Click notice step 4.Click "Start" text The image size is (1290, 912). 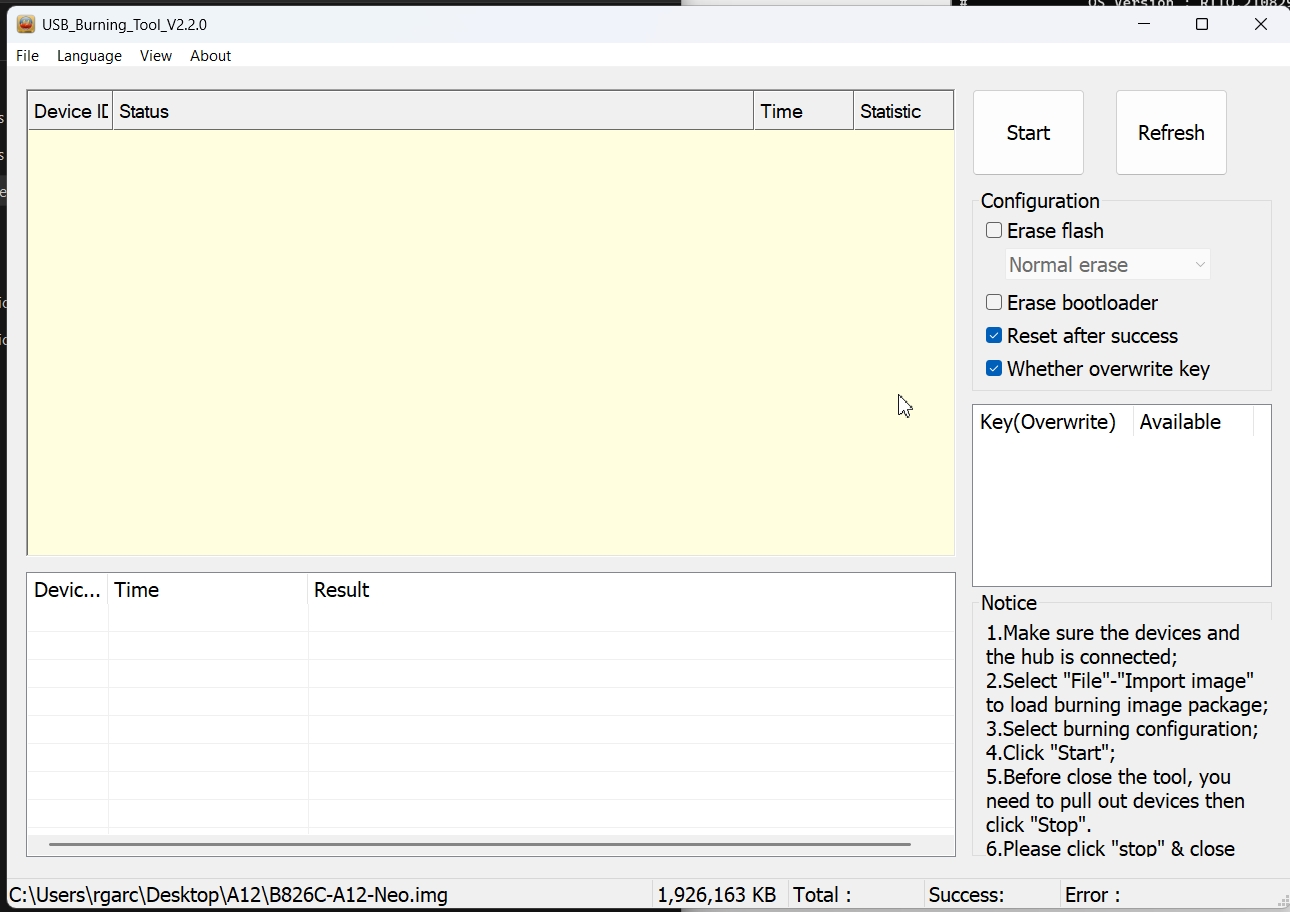click(1050, 753)
